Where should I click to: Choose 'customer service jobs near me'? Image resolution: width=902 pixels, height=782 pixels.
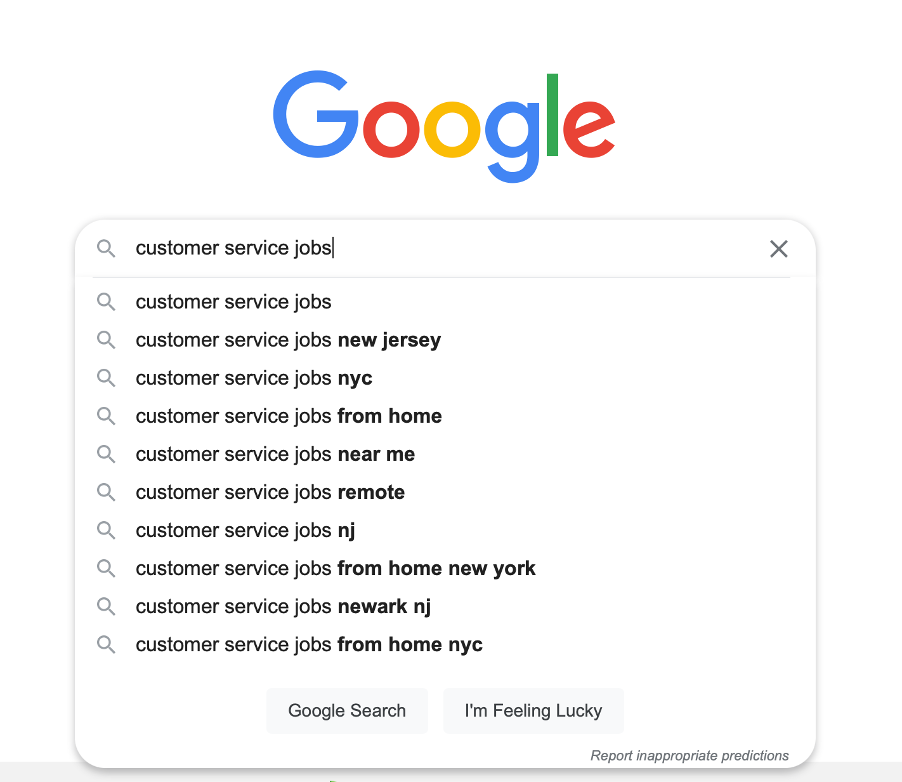click(x=275, y=454)
